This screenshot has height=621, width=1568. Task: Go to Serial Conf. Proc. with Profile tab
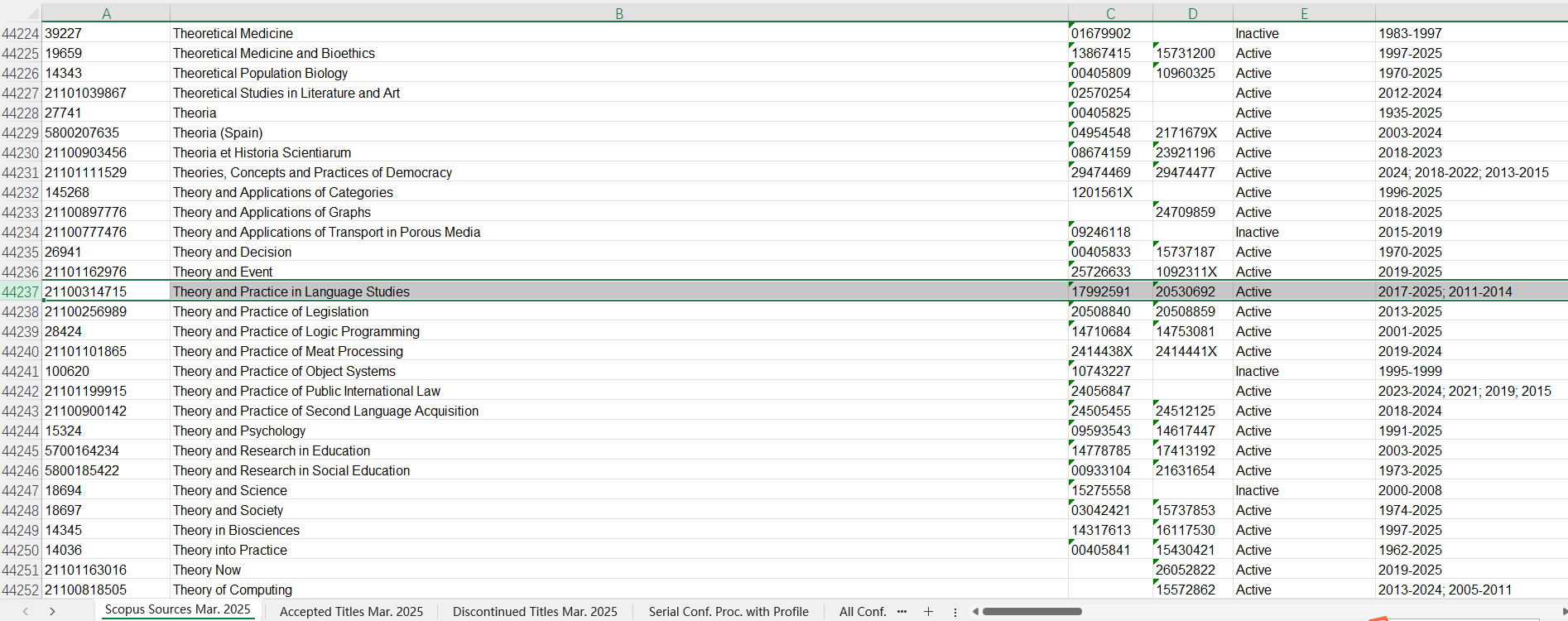(x=729, y=612)
